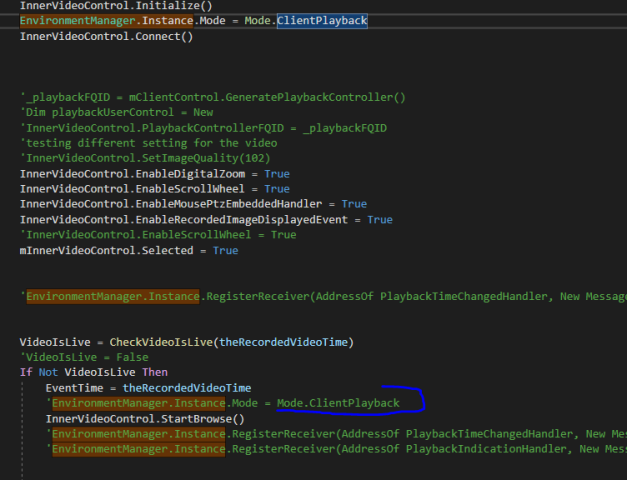
Task: Click the EnableDigitalZoom property
Action: 184,174
